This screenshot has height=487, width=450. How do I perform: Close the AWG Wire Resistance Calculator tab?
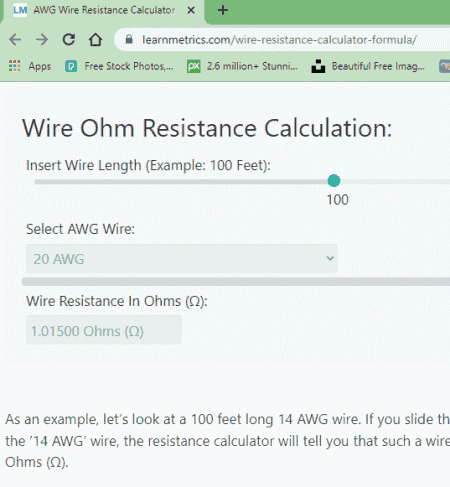click(x=191, y=10)
